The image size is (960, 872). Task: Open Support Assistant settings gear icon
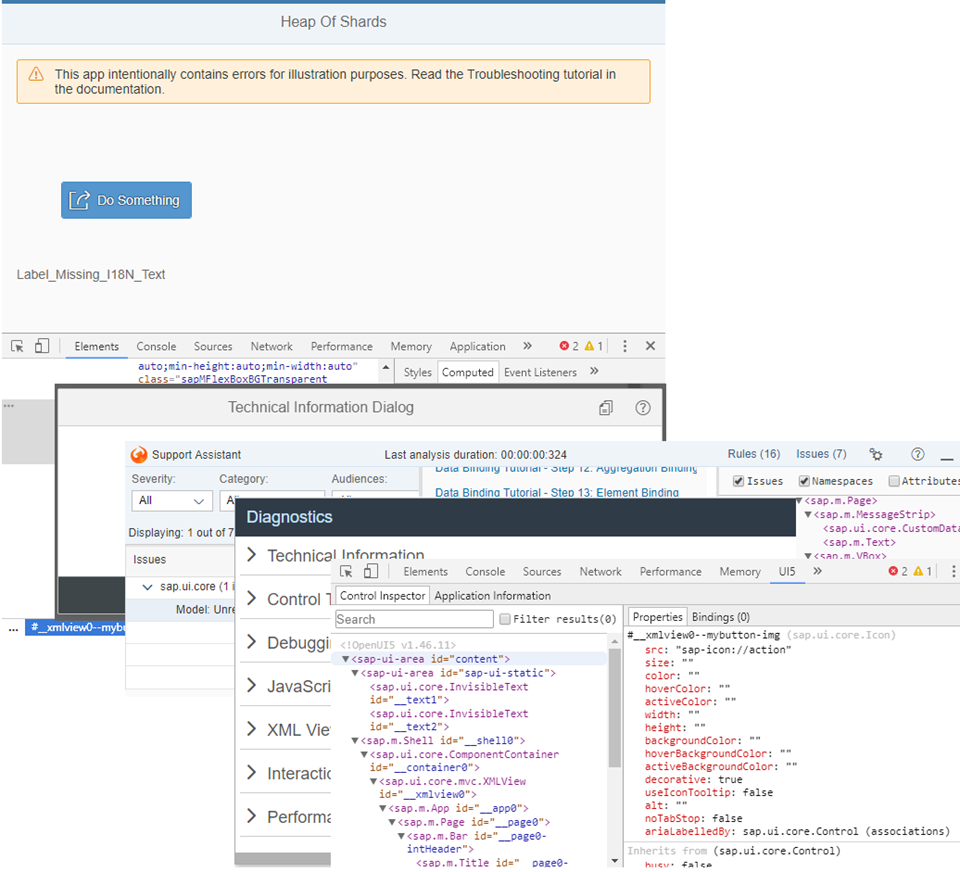[x=876, y=454]
